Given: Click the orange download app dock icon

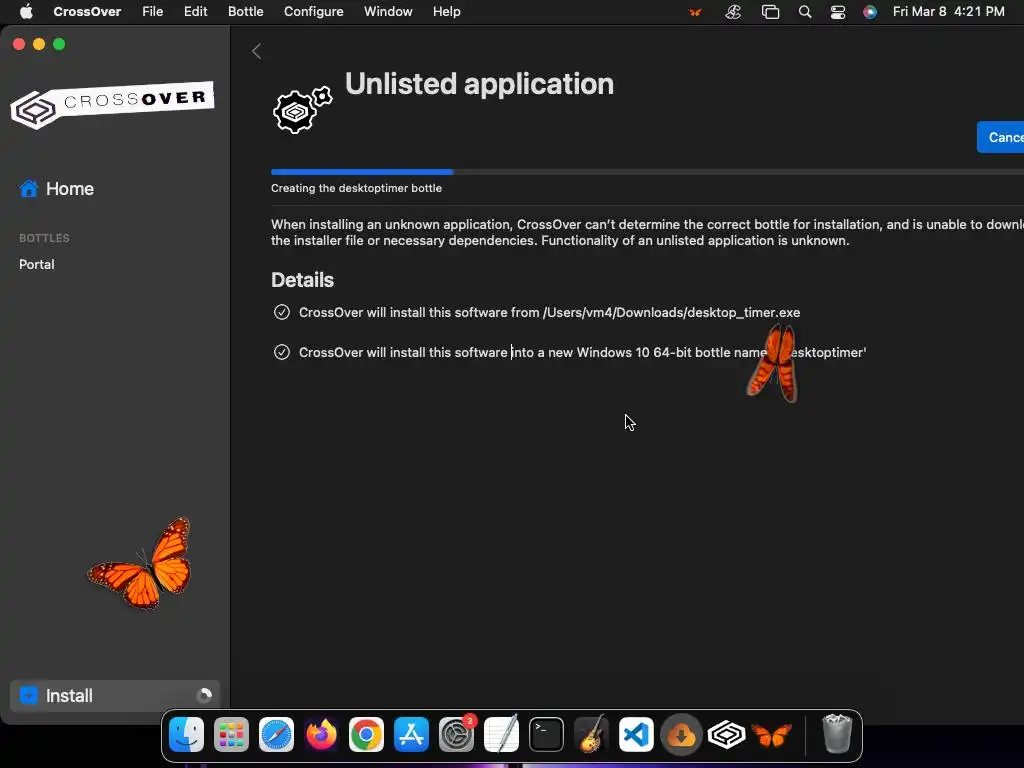Looking at the screenshot, I should coord(681,735).
